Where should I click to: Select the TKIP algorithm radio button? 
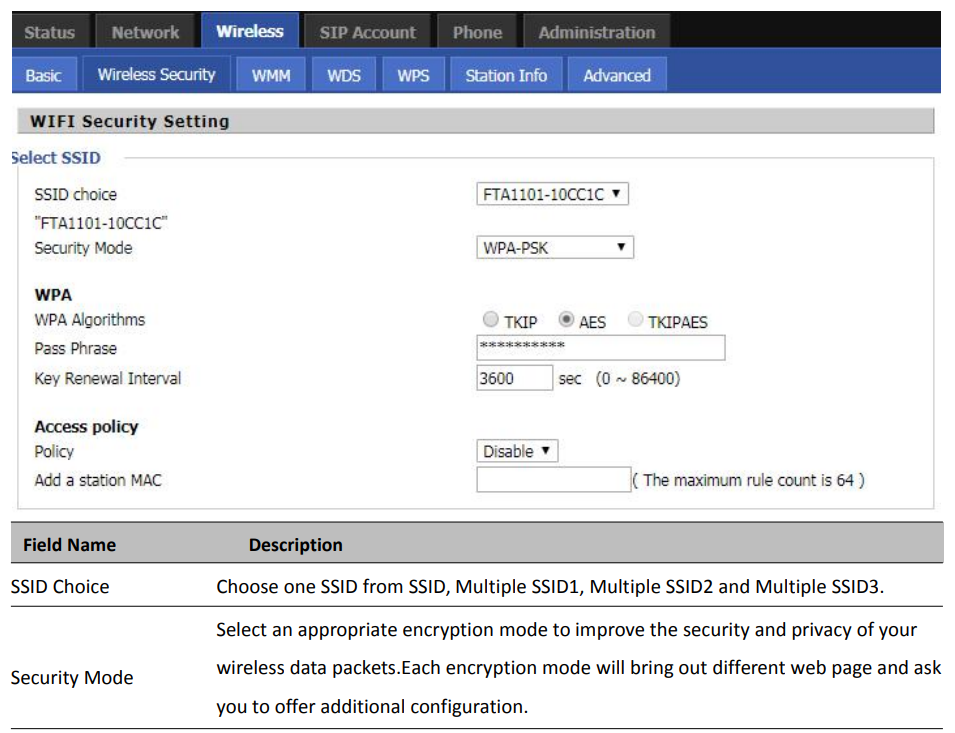pos(490,319)
